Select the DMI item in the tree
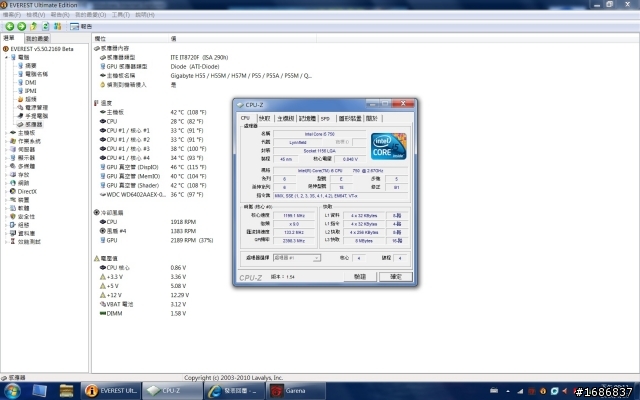 point(27,82)
